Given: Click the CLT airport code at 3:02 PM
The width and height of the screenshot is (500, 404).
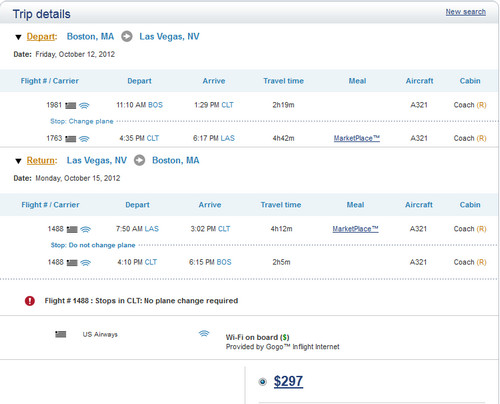Looking at the screenshot, I should point(224,229).
